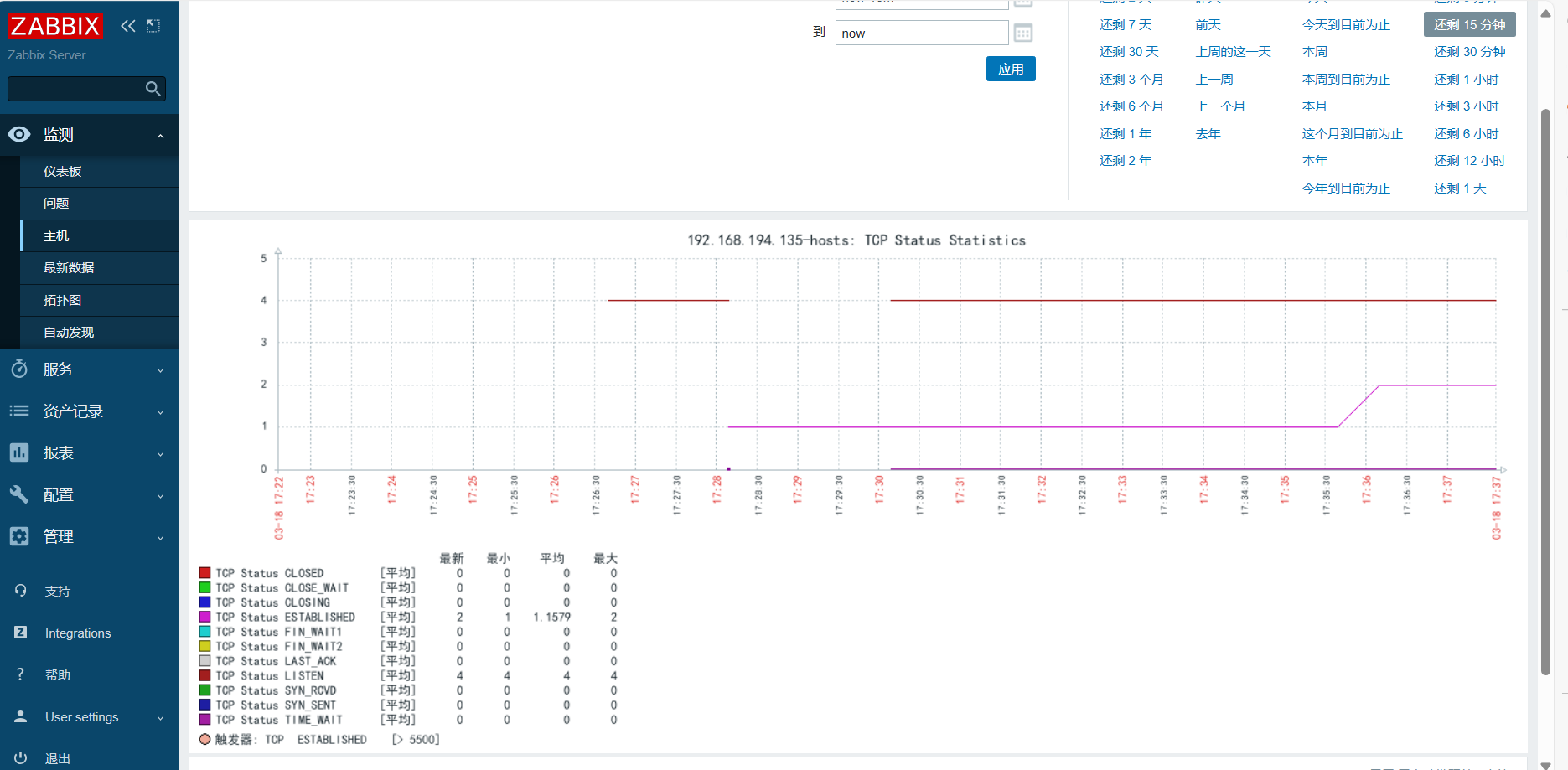The image size is (1568, 770).
Task: Toggle kiosk mode icon beside collapse arrows
Action: (153, 26)
